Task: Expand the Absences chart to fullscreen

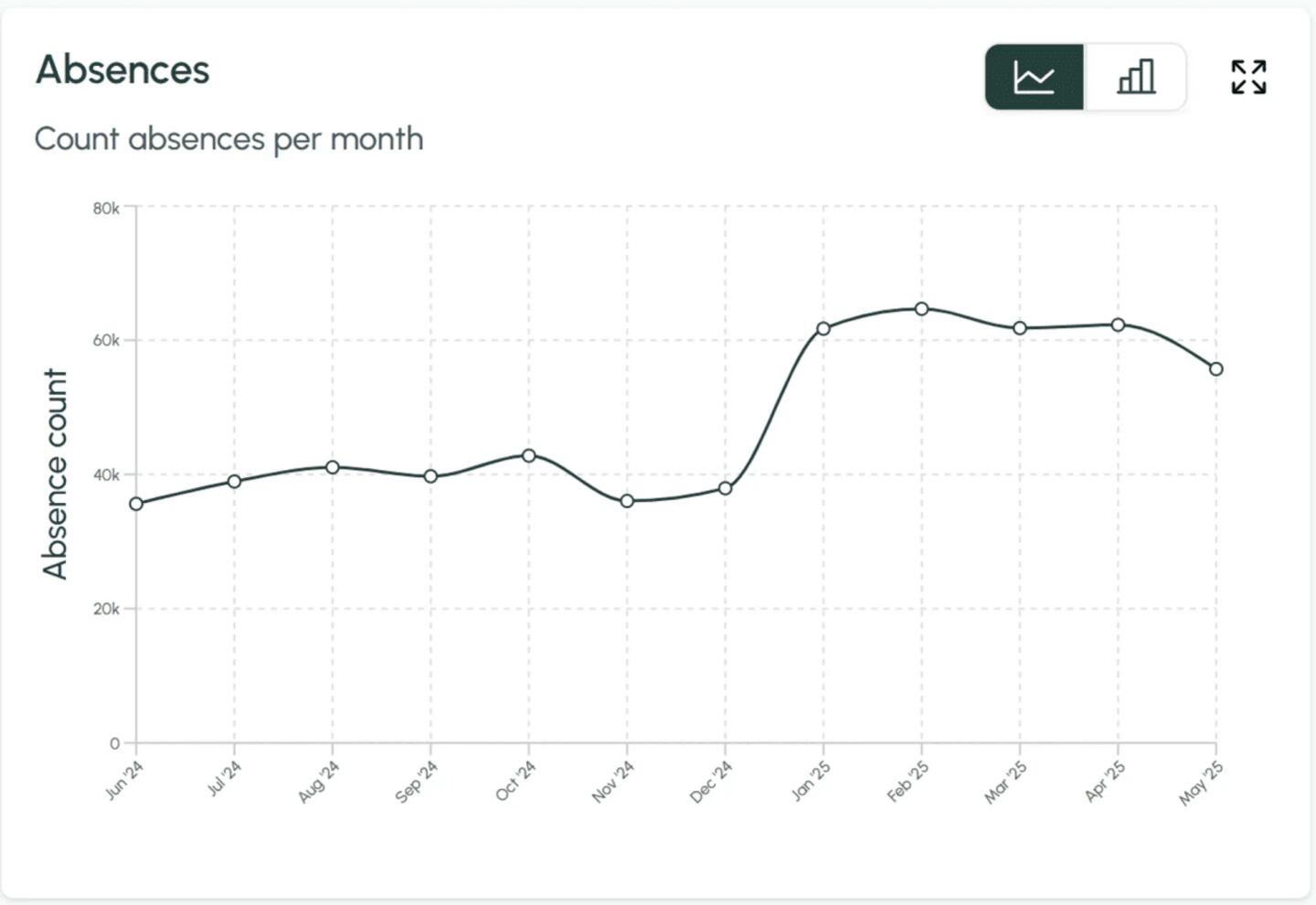Action: click(x=1248, y=78)
